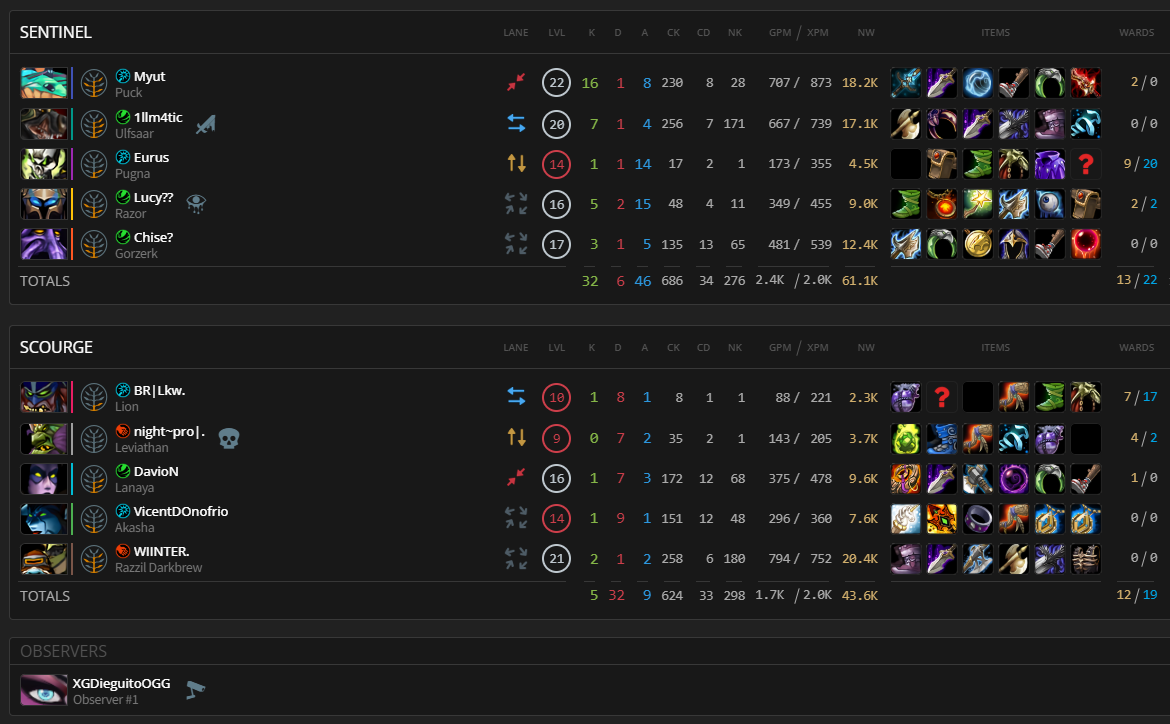Sort Sentinel table by GPM column header

click(x=779, y=33)
